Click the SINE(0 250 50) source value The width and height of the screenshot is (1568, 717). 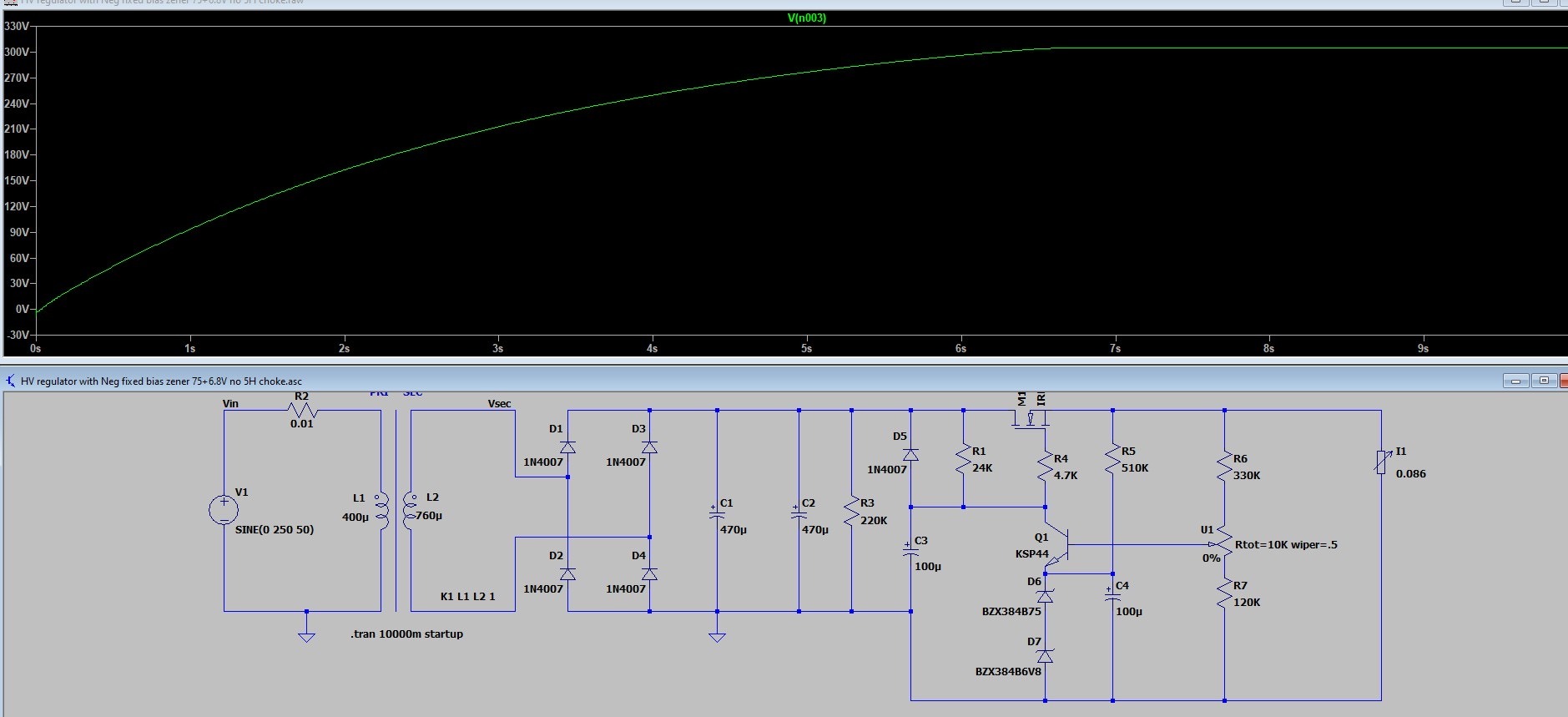click(x=275, y=530)
